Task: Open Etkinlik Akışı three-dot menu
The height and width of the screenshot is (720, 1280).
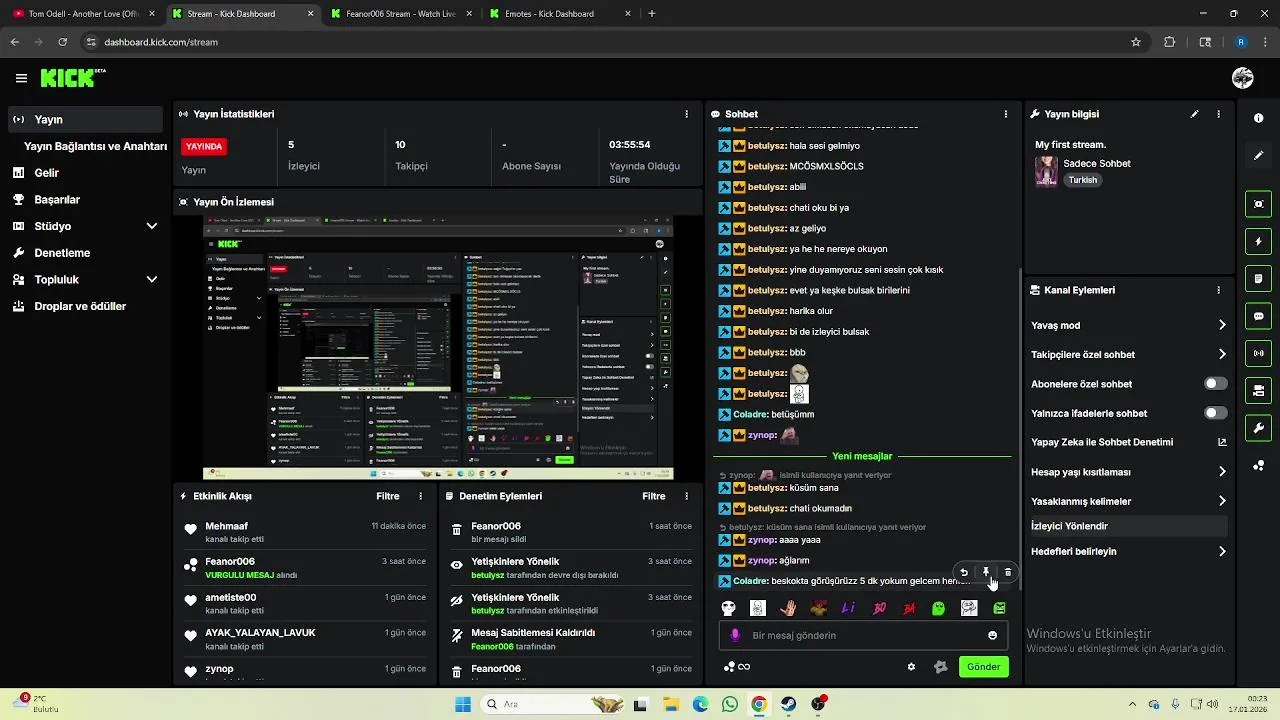Action: coord(420,496)
